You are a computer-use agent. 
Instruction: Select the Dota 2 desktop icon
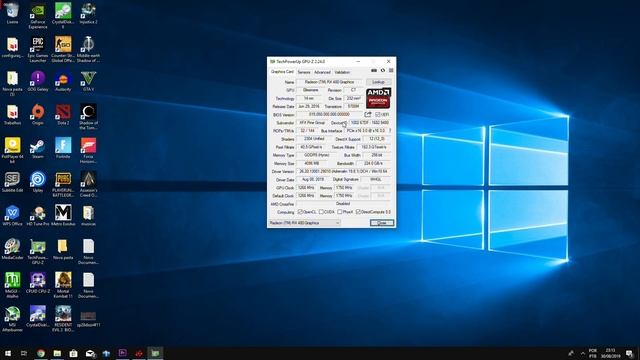[63, 115]
